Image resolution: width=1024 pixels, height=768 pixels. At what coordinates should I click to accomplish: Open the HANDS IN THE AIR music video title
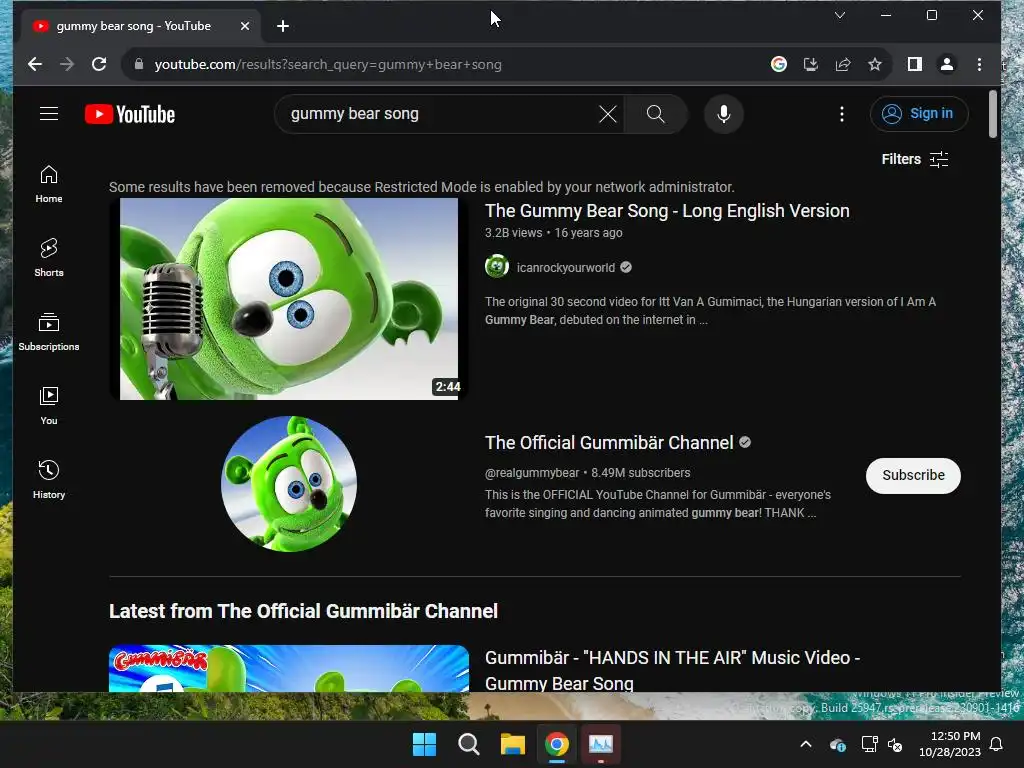pos(673,670)
